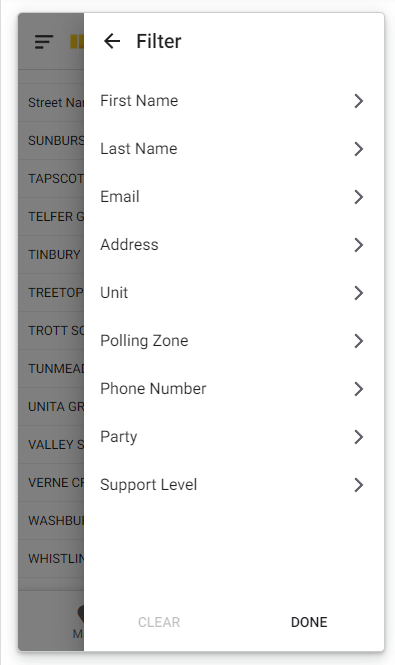Viewport: 395px width, 665px height.
Task: Tap the DONE button
Action: click(309, 622)
